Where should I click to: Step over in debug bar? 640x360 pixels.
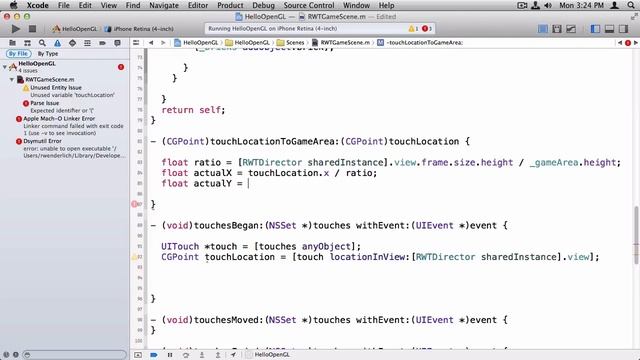(x=186, y=355)
